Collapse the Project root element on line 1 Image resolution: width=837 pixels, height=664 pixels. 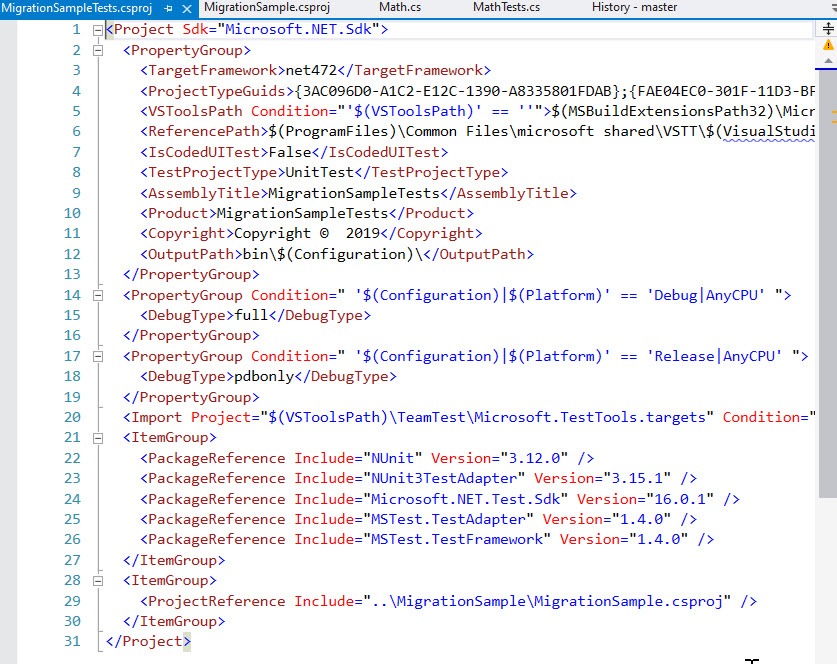[97, 30]
